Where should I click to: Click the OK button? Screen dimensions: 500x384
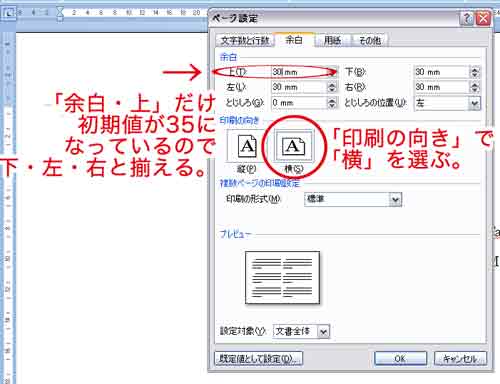point(400,359)
